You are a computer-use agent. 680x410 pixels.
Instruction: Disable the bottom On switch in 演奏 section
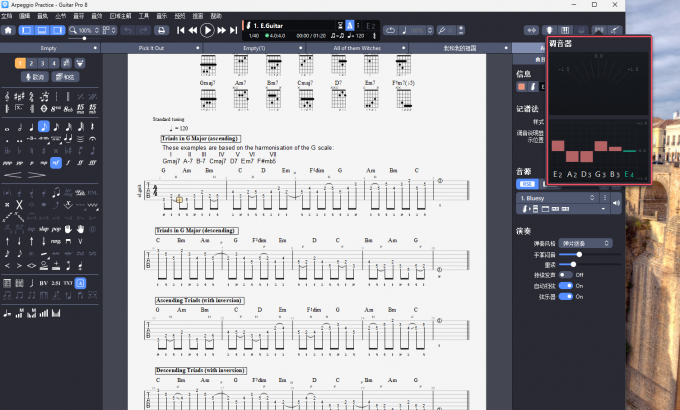566,296
